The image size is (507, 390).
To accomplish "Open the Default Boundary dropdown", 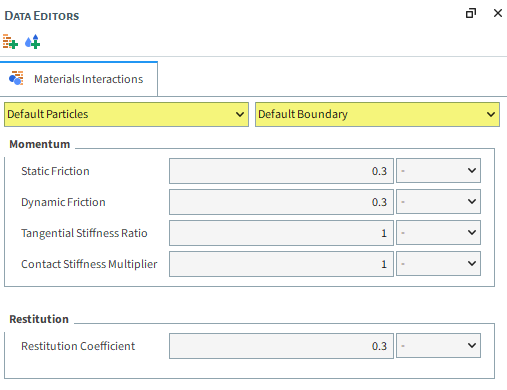I will pyautogui.click(x=377, y=114).
